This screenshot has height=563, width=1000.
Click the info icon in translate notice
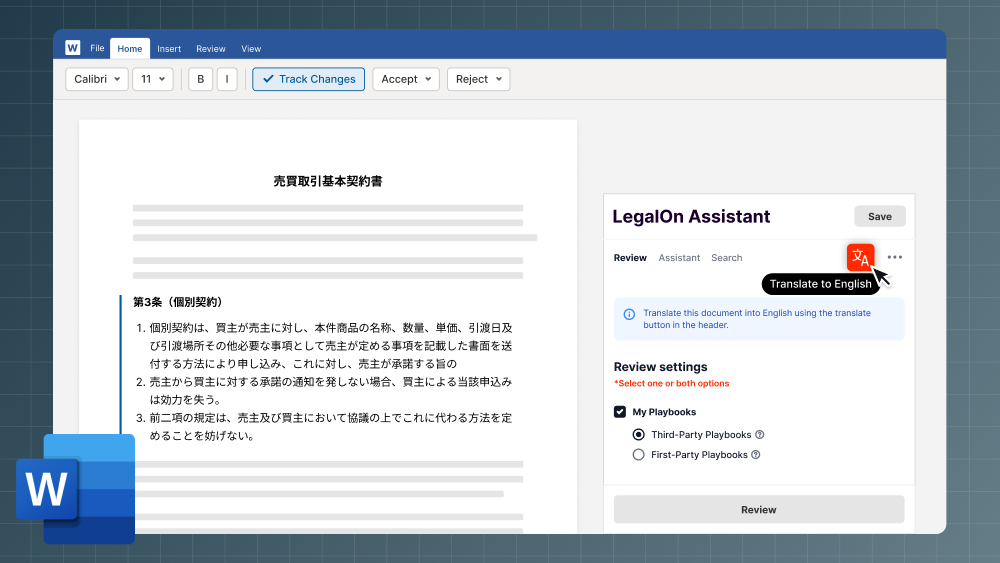629,314
